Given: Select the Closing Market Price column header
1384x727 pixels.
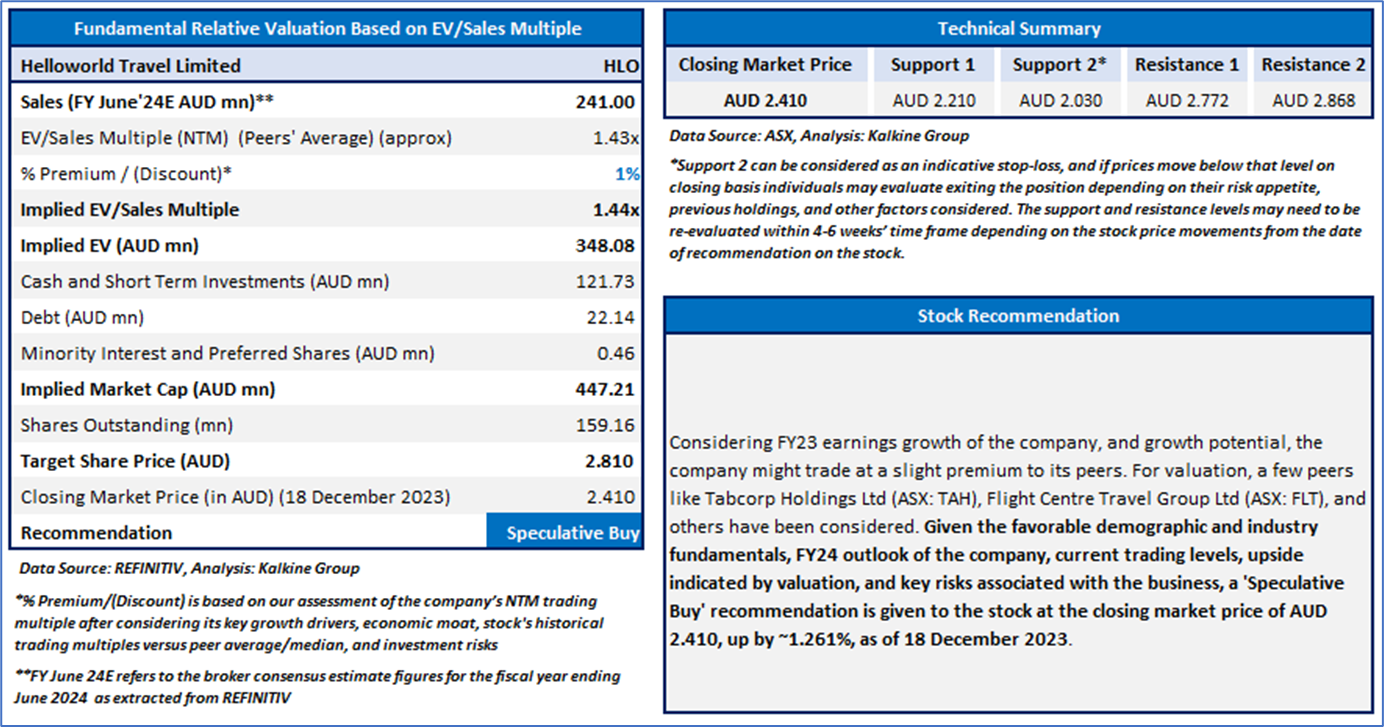Looking at the screenshot, I should point(765,65).
